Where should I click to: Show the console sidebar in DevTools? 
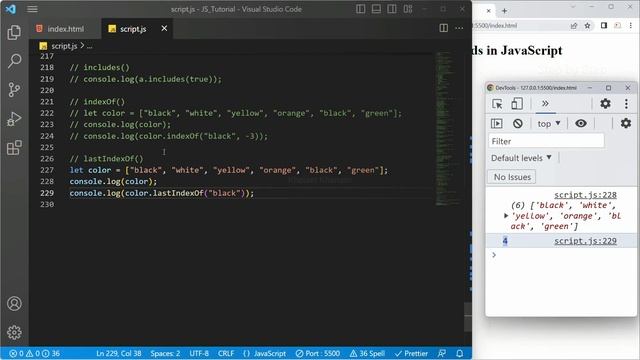click(497, 123)
